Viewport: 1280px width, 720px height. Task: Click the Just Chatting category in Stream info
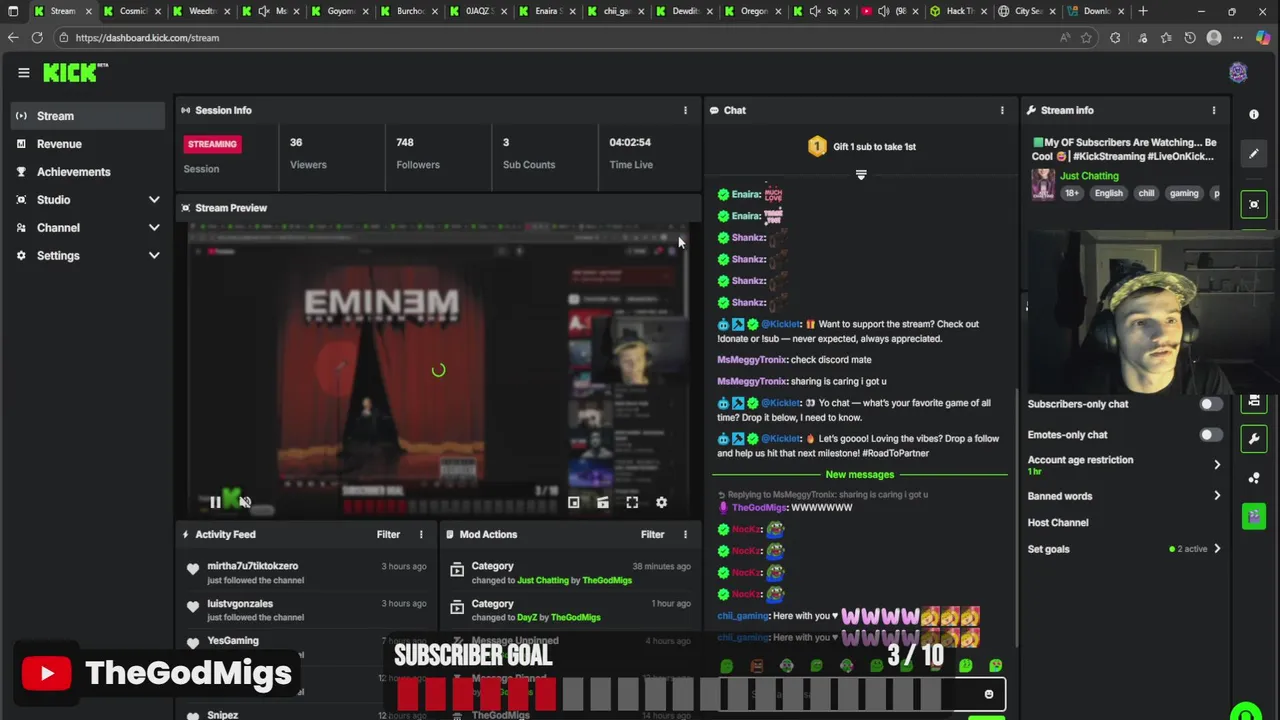(1089, 176)
